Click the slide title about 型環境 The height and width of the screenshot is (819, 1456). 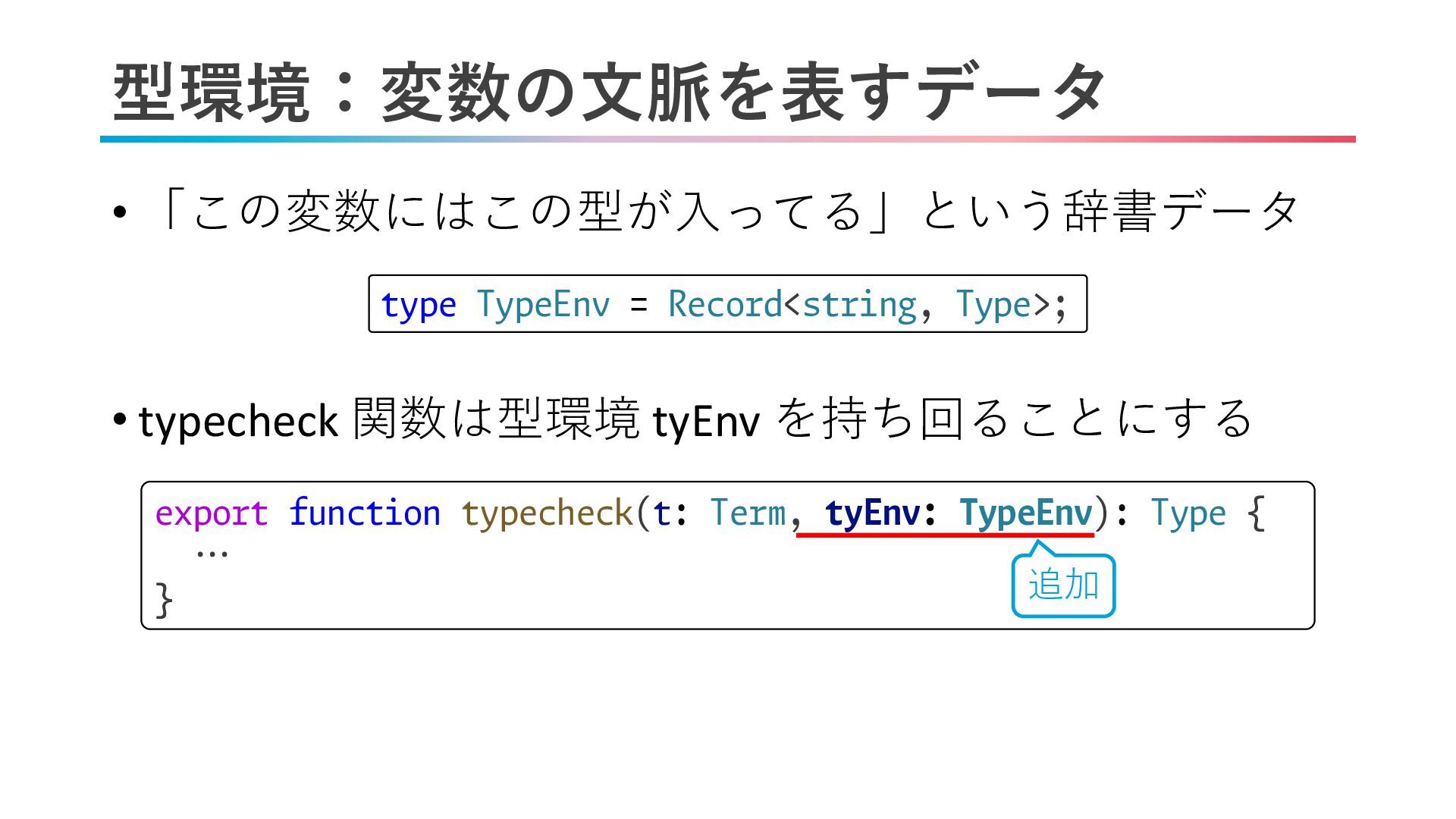pyautogui.click(x=610, y=93)
